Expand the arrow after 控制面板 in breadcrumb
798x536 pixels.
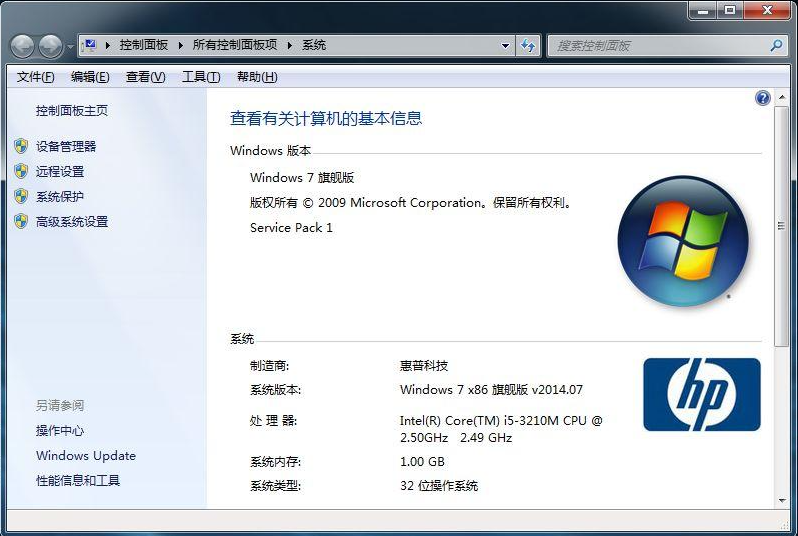click(x=181, y=45)
